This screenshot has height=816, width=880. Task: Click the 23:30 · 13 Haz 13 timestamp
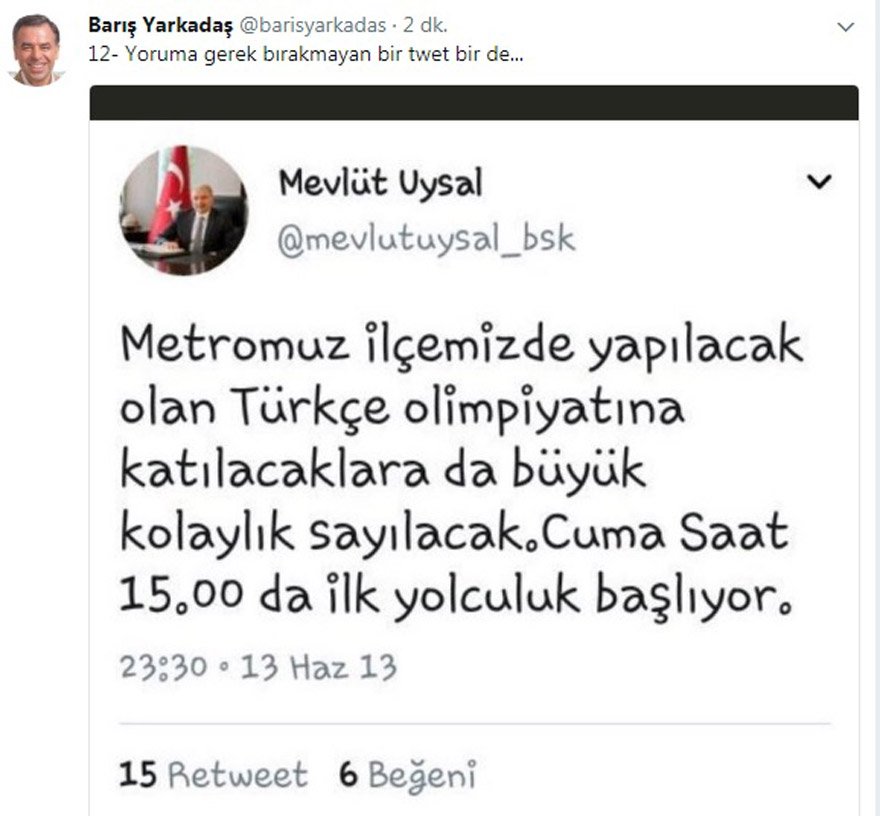point(258,667)
